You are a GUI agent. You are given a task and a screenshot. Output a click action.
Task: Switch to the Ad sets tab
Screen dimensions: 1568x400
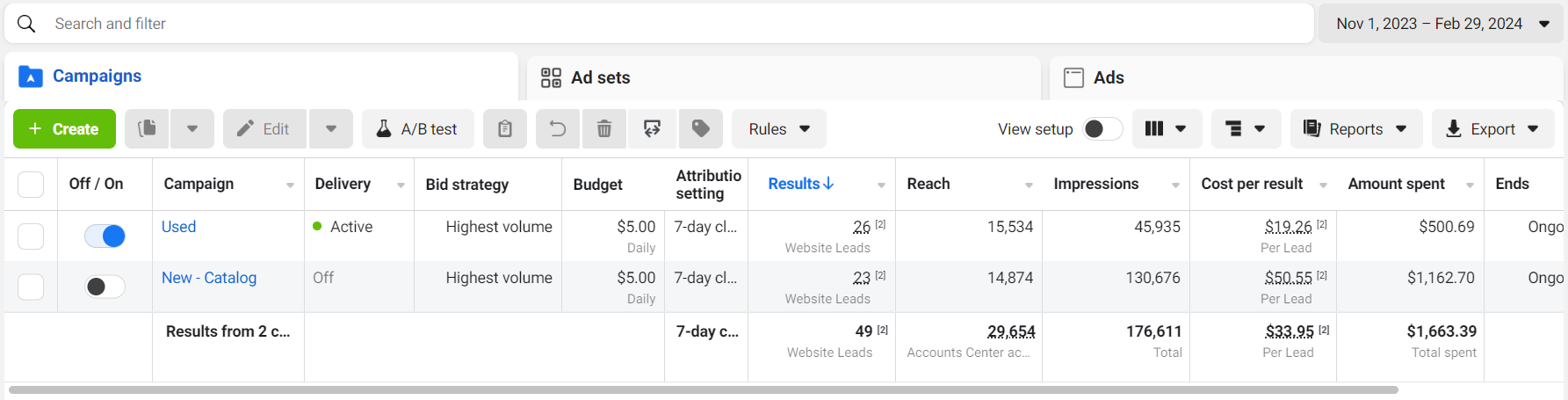point(600,77)
